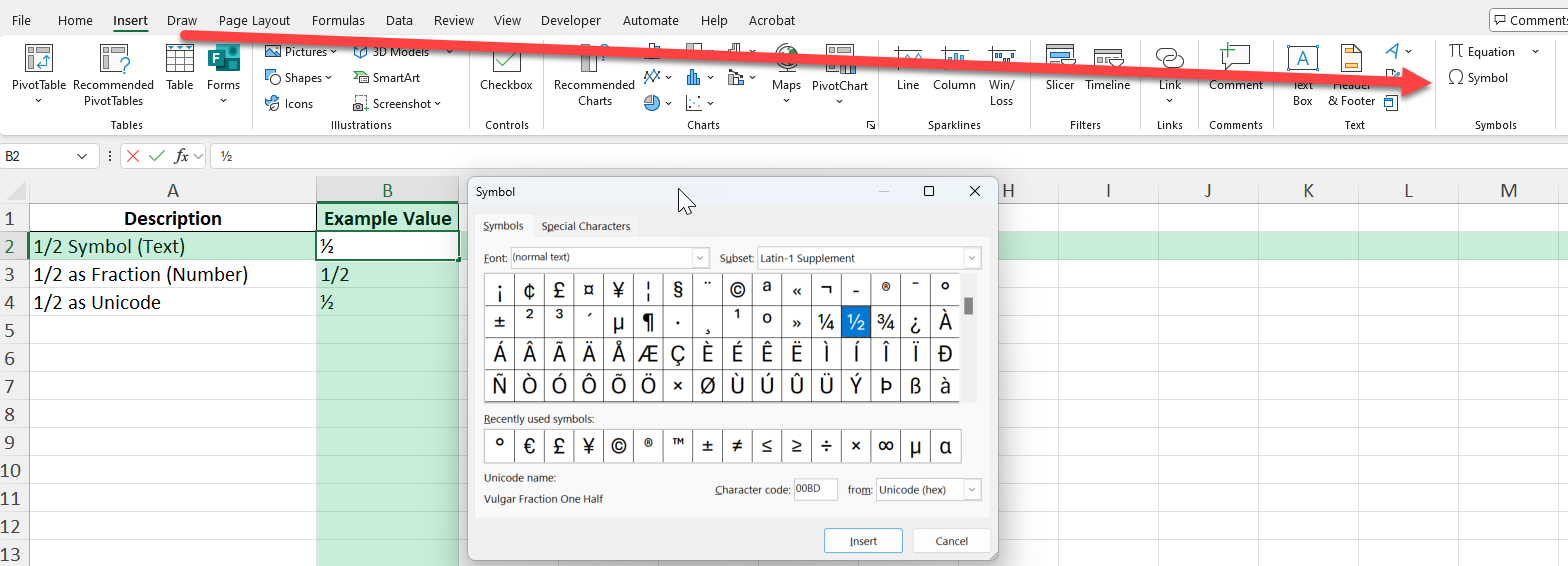Image resolution: width=1568 pixels, height=566 pixels.
Task: Click the Object icon in Text group
Action: coord(1391,102)
